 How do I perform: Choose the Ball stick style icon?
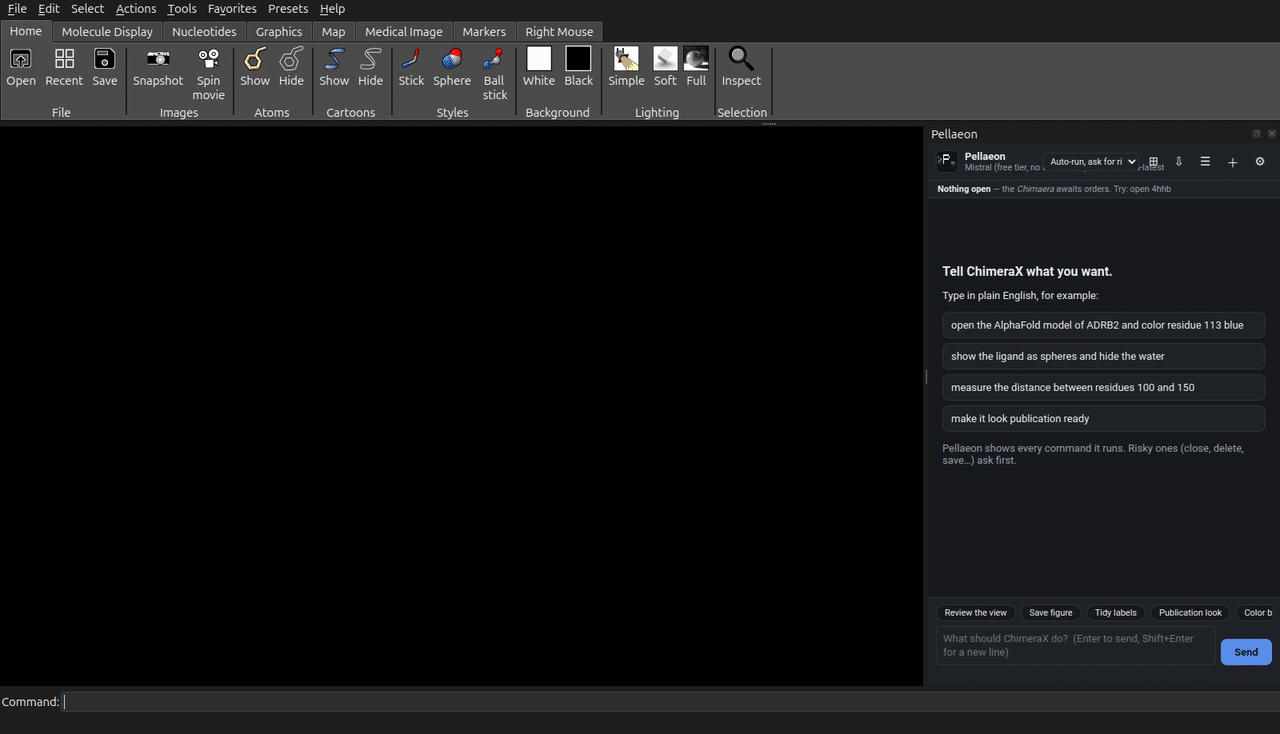point(494,59)
